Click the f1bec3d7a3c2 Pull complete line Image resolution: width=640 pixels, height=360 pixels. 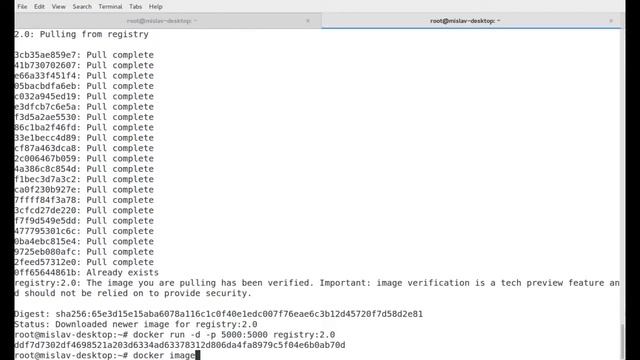coord(84,179)
